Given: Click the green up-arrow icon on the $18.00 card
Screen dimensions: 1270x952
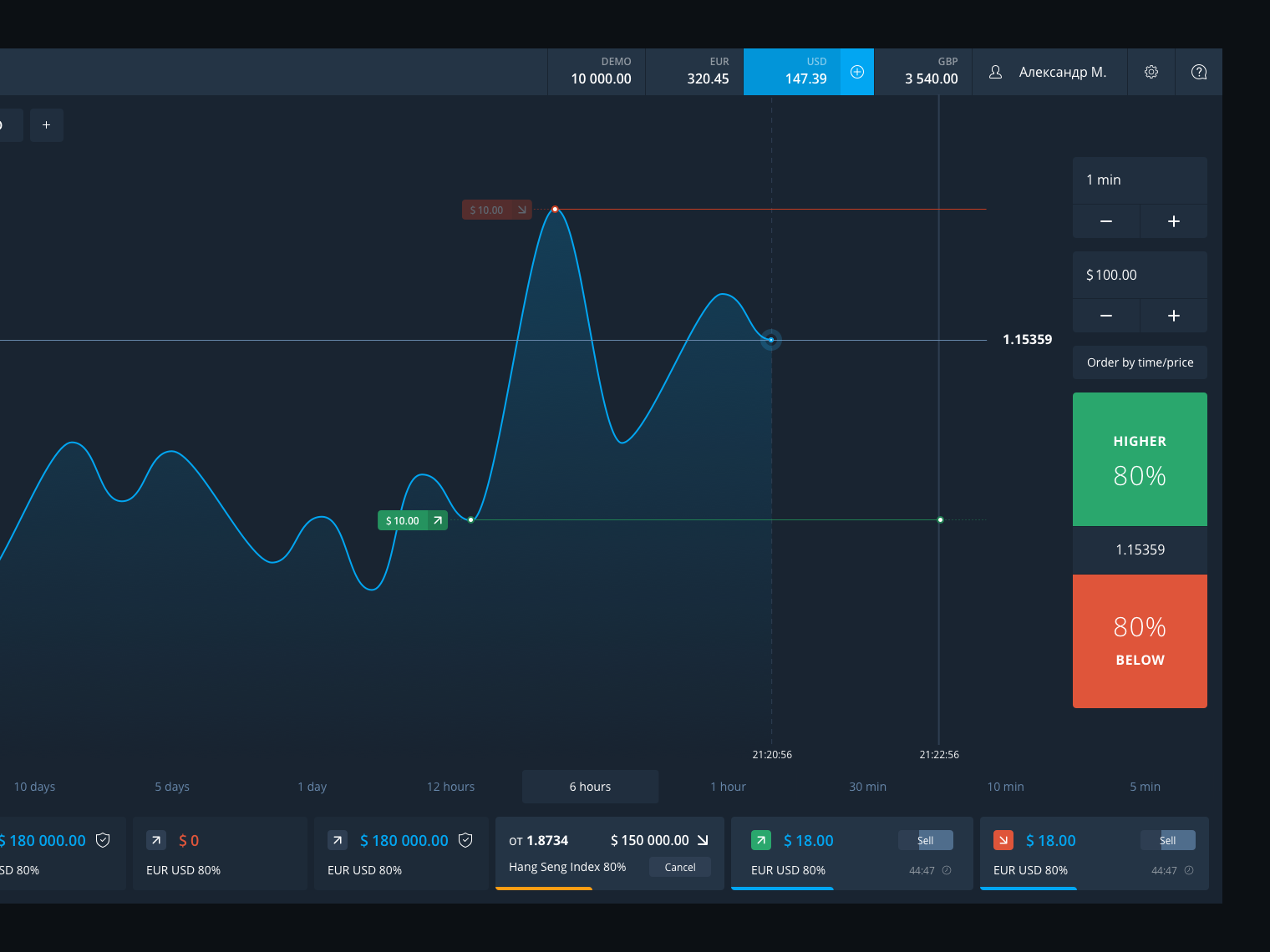Looking at the screenshot, I should coord(761,840).
